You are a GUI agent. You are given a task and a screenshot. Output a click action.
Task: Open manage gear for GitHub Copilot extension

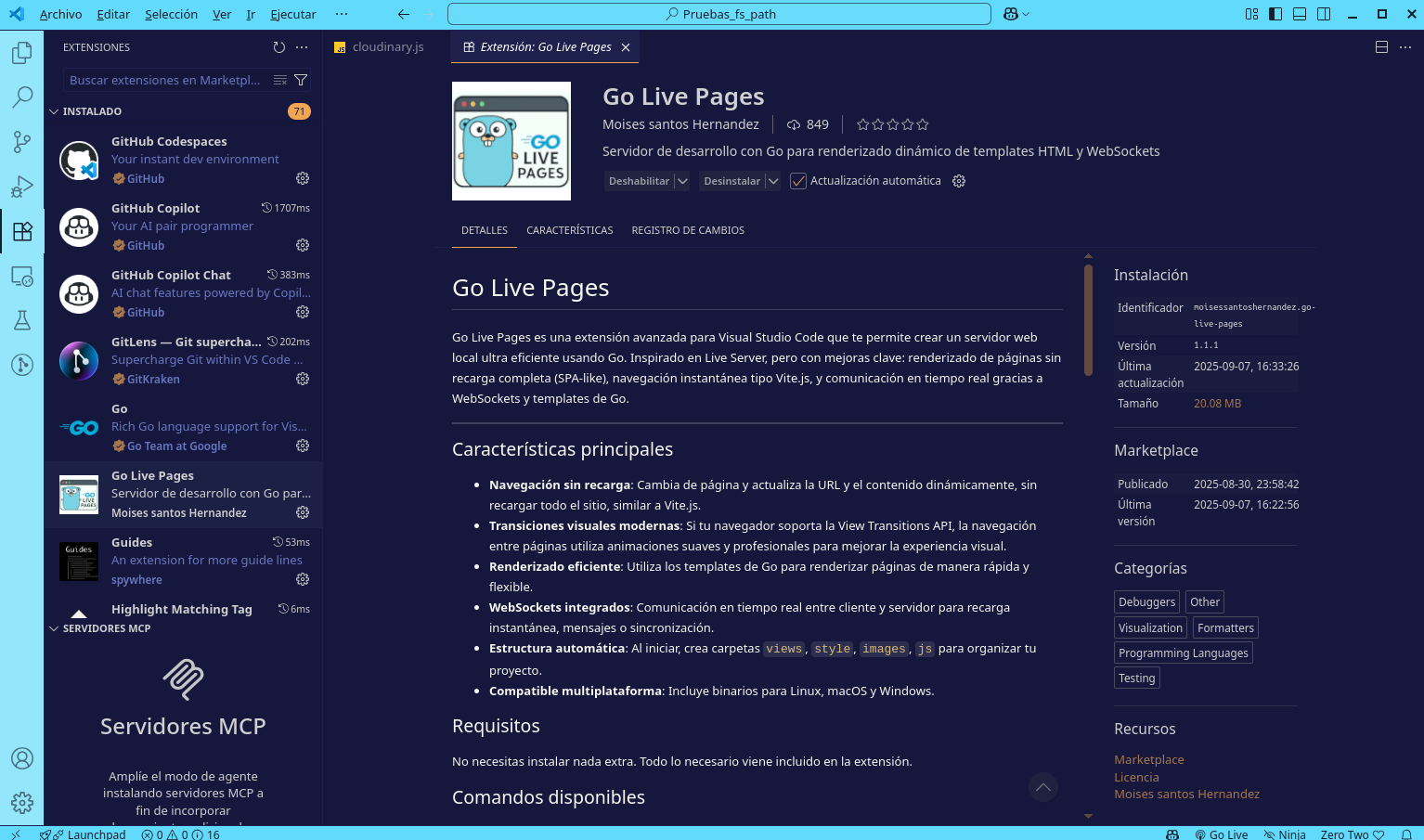pyautogui.click(x=303, y=245)
